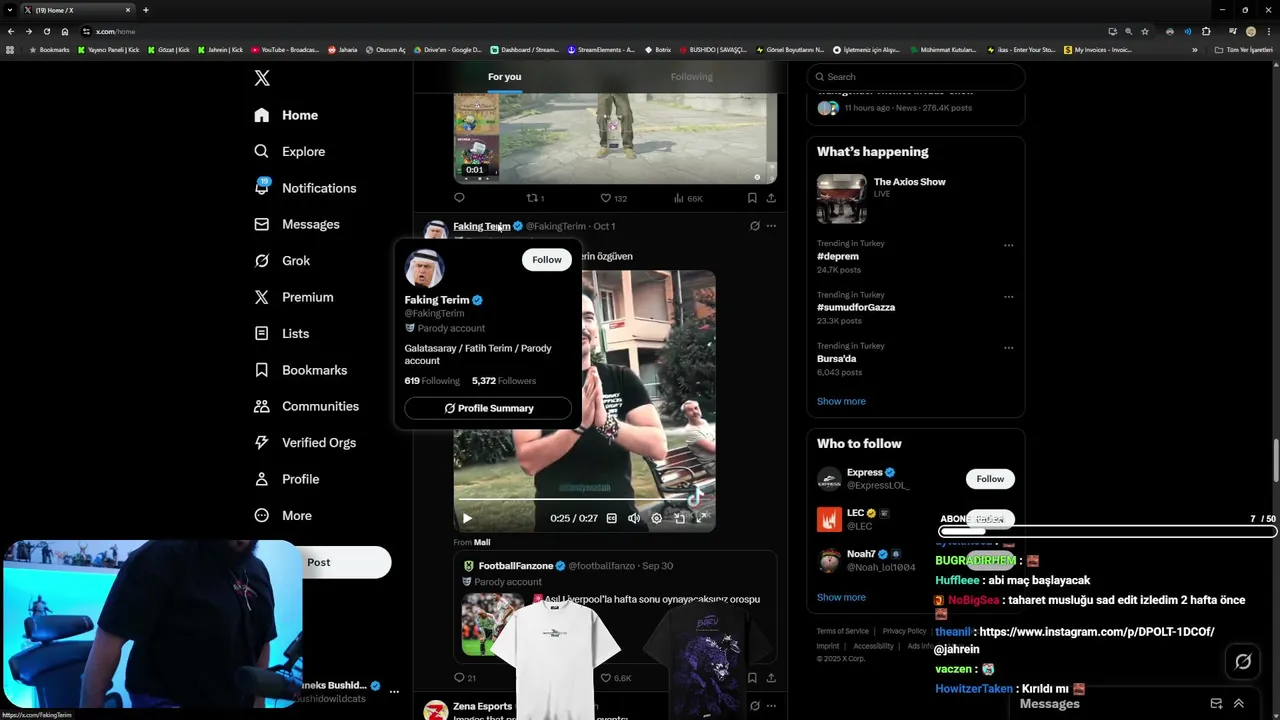Compose new message in Messages drawer
This screenshot has height=720, width=1280.
pos(1216,704)
